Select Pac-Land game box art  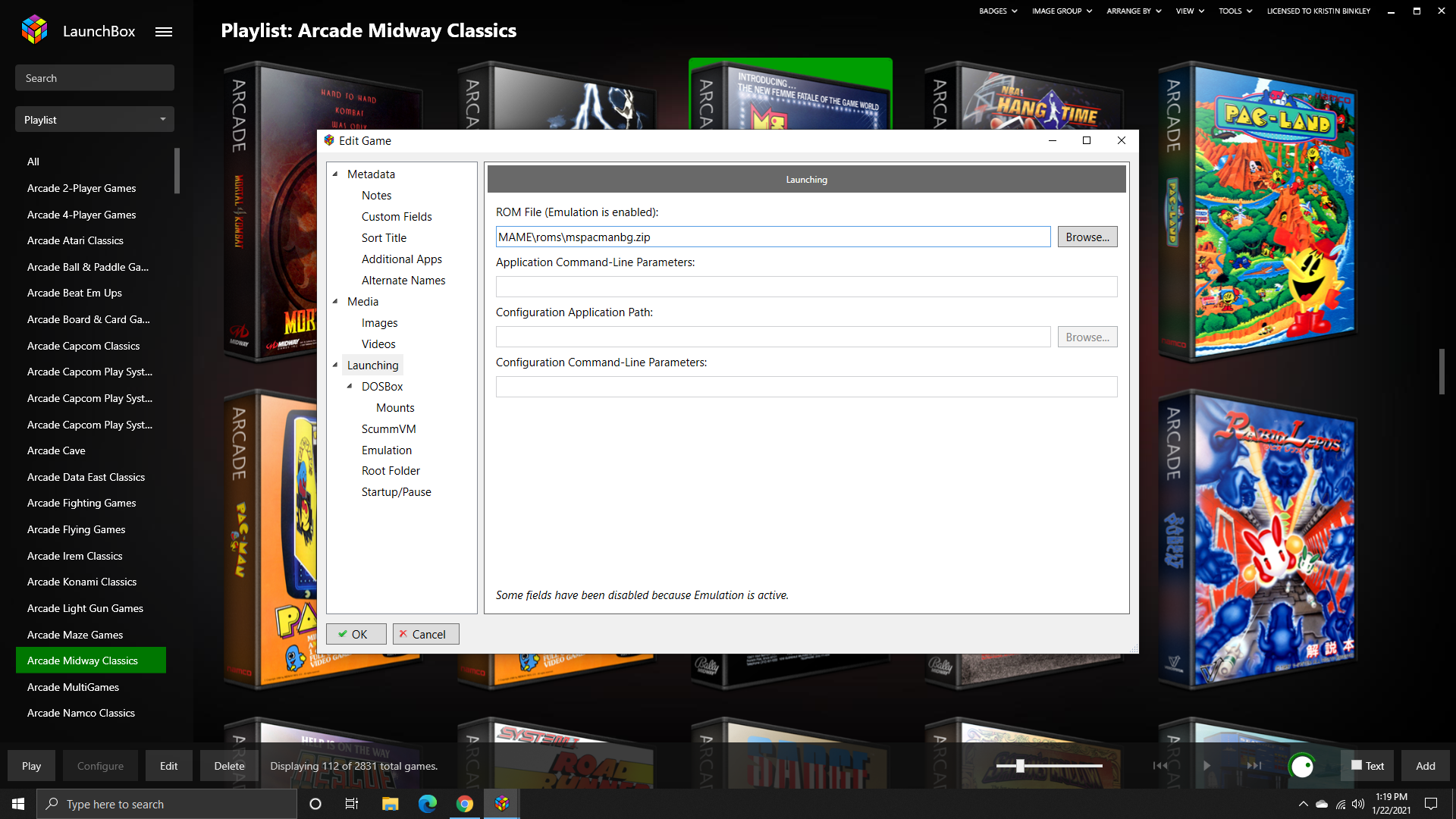pos(1257,212)
